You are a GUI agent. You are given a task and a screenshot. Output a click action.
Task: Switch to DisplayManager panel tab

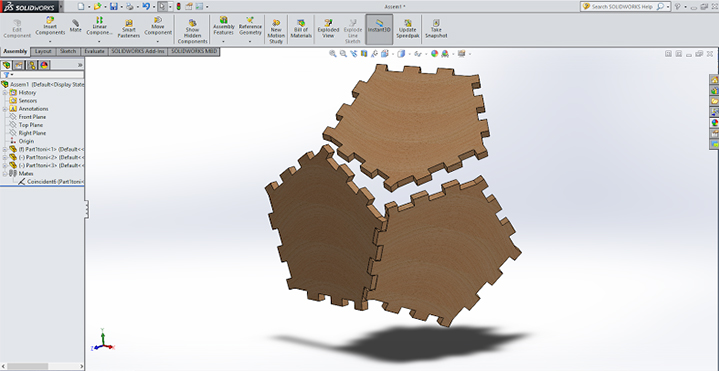click(x=44, y=65)
